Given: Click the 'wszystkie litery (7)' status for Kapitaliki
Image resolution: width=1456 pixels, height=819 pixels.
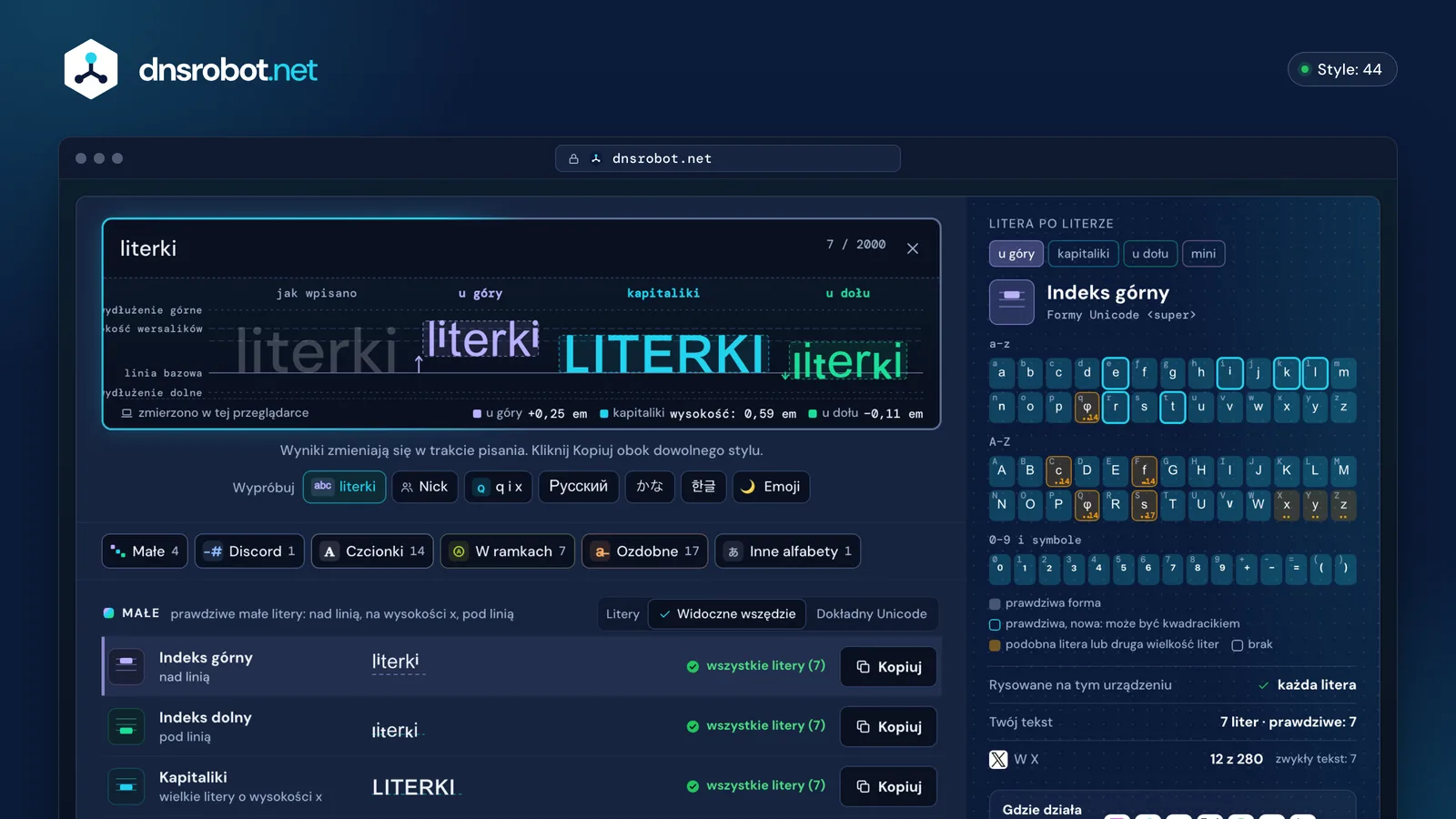Looking at the screenshot, I should (x=756, y=785).
